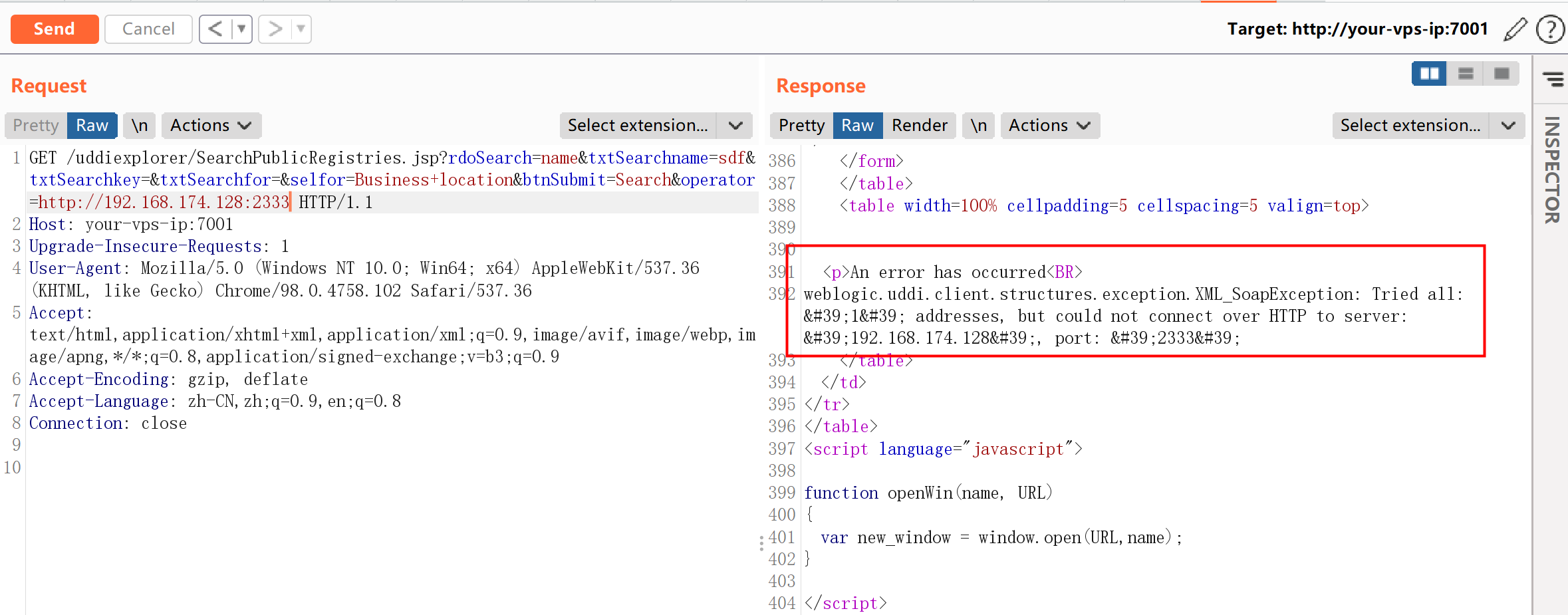Open the Inspector panel menu icon

click(1553, 80)
